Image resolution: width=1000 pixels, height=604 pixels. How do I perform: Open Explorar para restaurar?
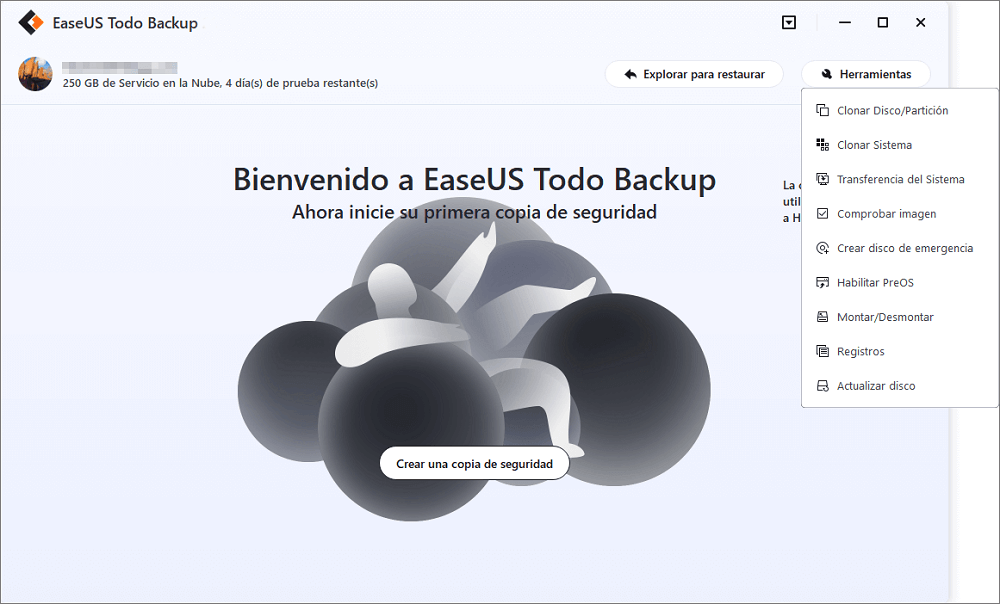click(x=694, y=74)
